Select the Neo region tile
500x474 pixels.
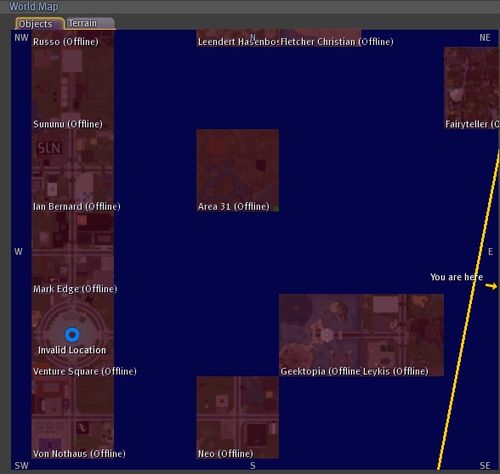(x=237, y=417)
